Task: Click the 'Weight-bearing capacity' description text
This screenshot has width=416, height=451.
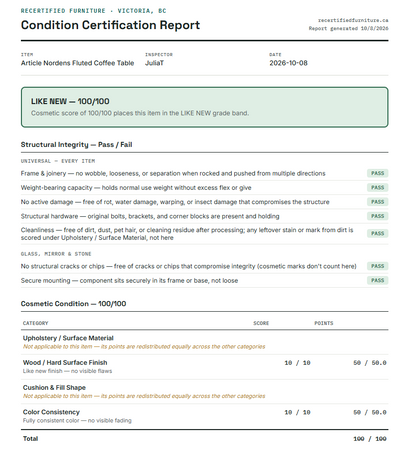Action: tap(136, 188)
